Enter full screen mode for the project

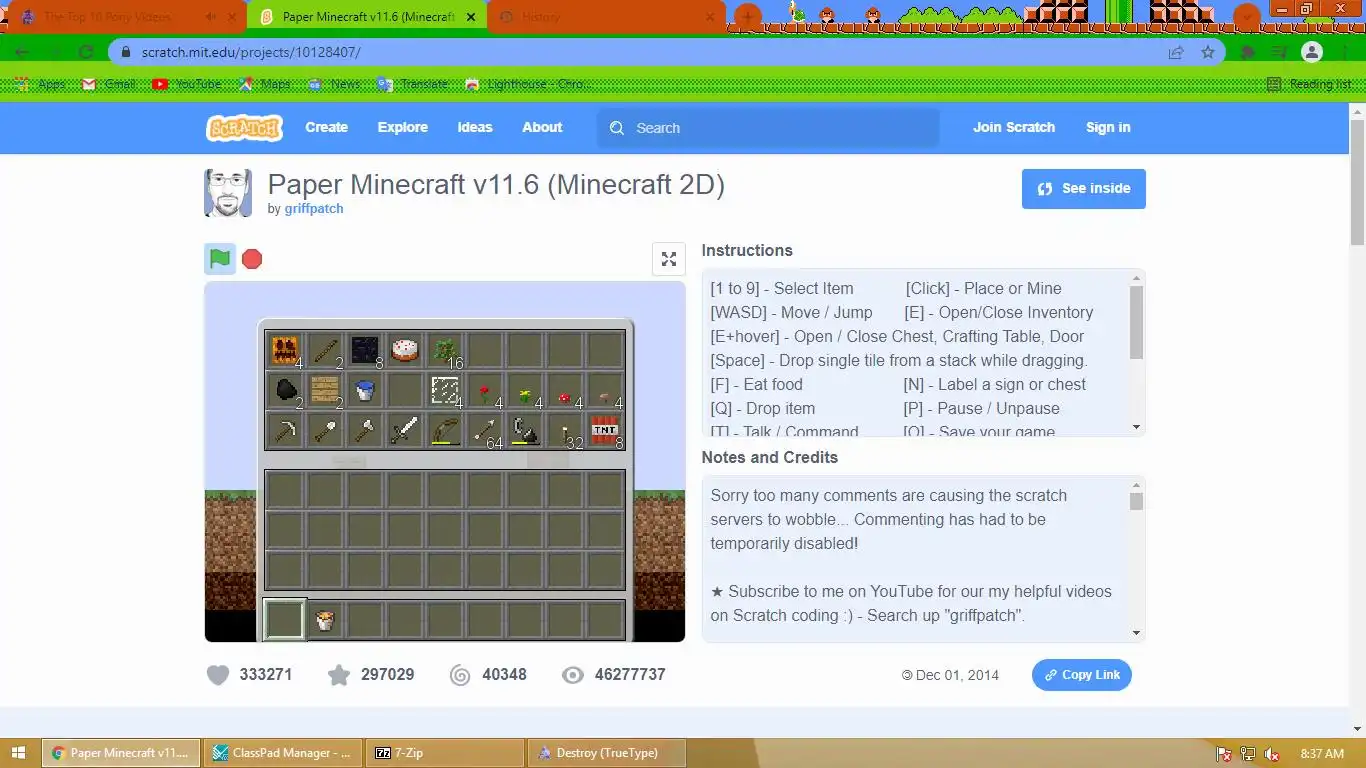tap(669, 259)
